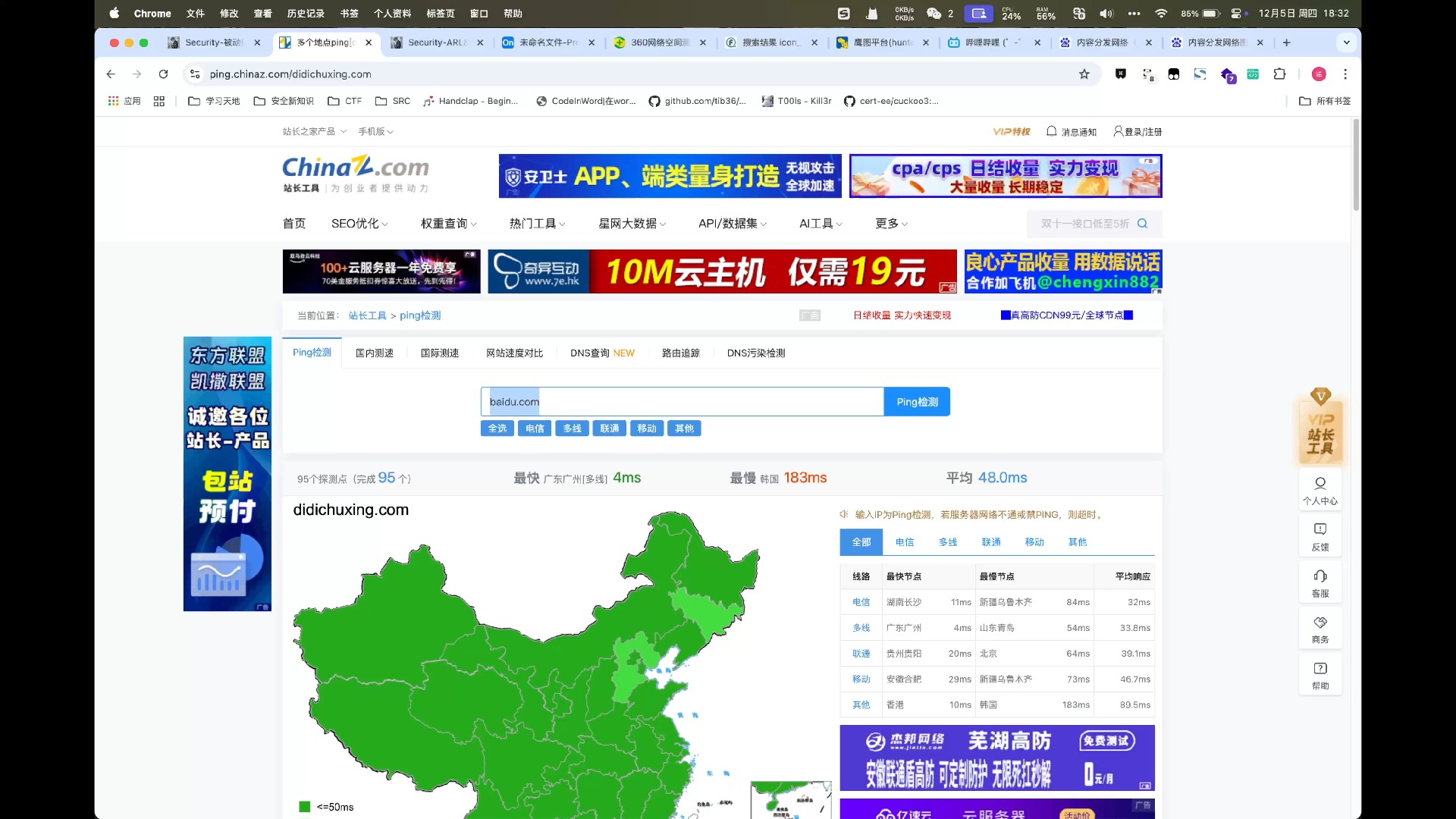Click 站长工具 breadcrumb link
The image size is (1456, 819).
click(368, 315)
